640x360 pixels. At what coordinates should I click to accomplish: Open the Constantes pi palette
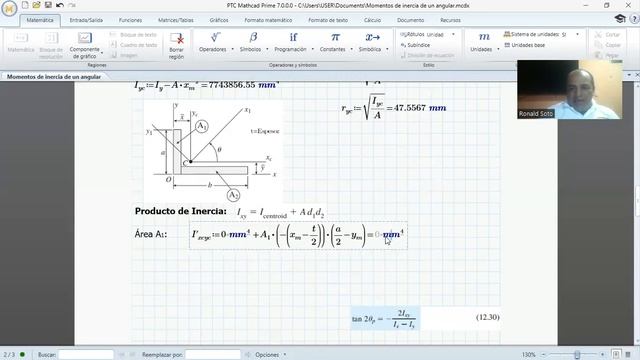333,42
